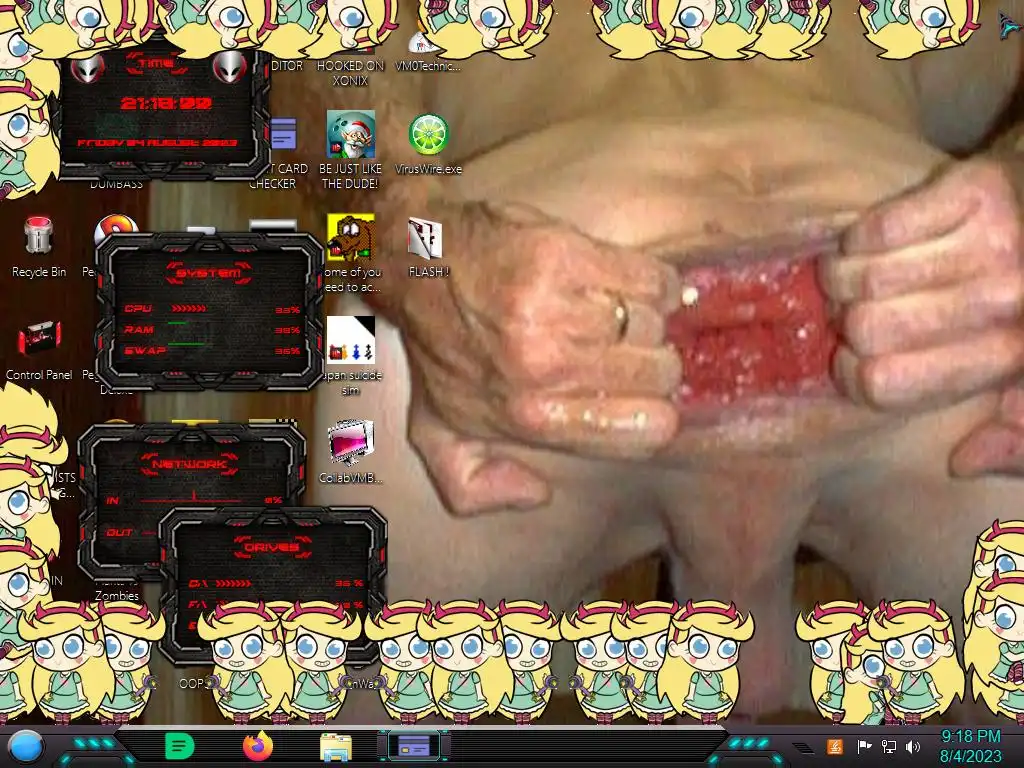The height and width of the screenshot is (768, 1024).
Task: Click the red date line in Time gadget
Action: pos(157,142)
